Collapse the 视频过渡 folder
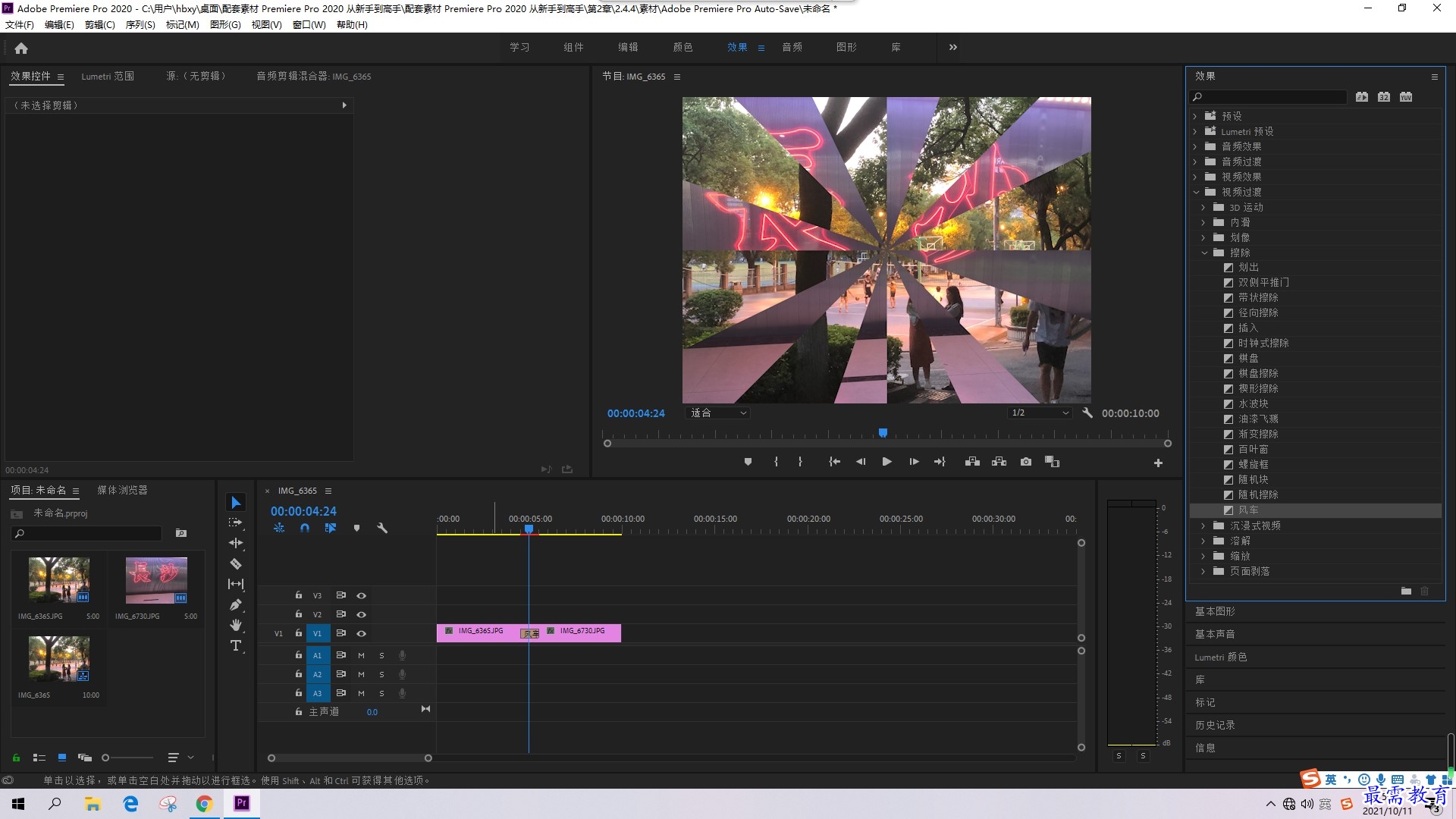This screenshot has height=819, width=1456. point(1195,192)
